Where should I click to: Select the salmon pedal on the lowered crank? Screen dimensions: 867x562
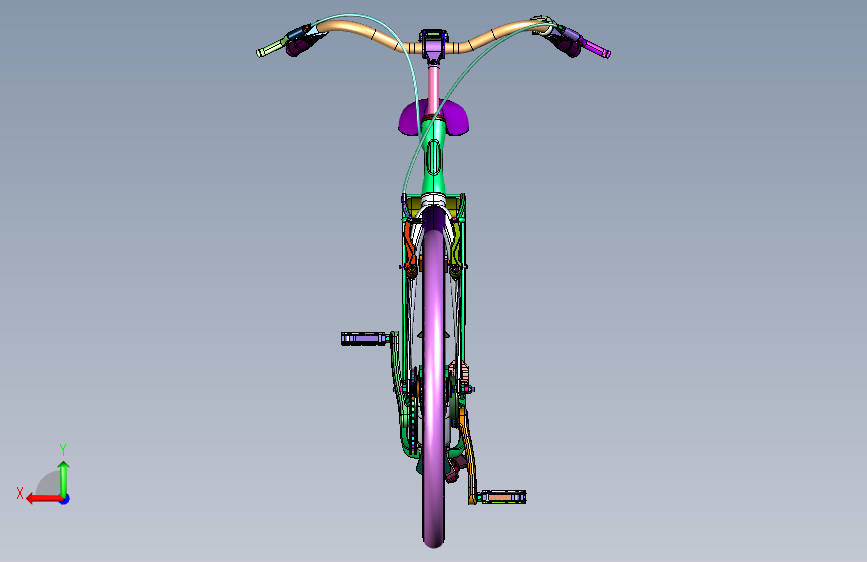(x=503, y=497)
